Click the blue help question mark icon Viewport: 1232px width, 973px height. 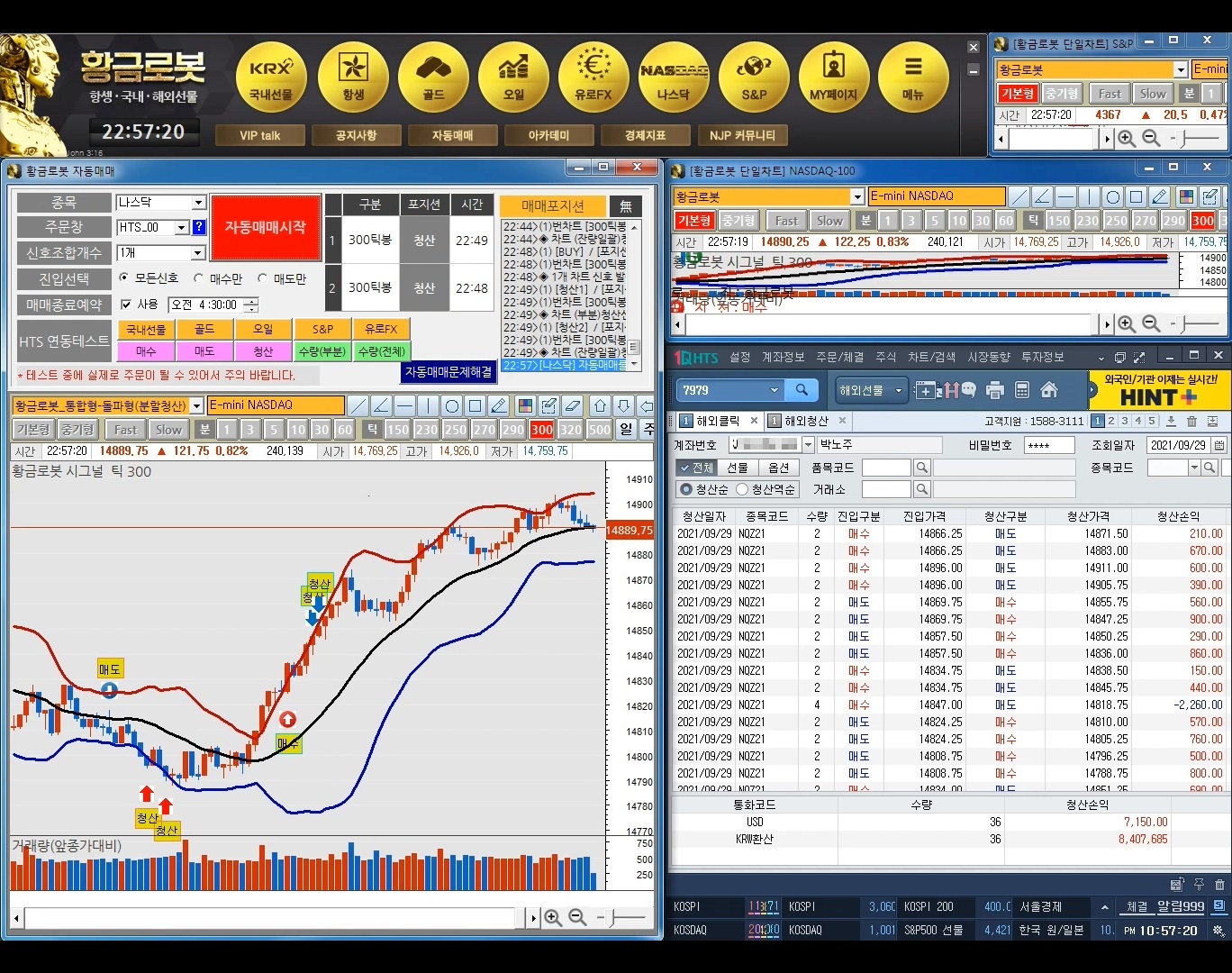click(199, 227)
